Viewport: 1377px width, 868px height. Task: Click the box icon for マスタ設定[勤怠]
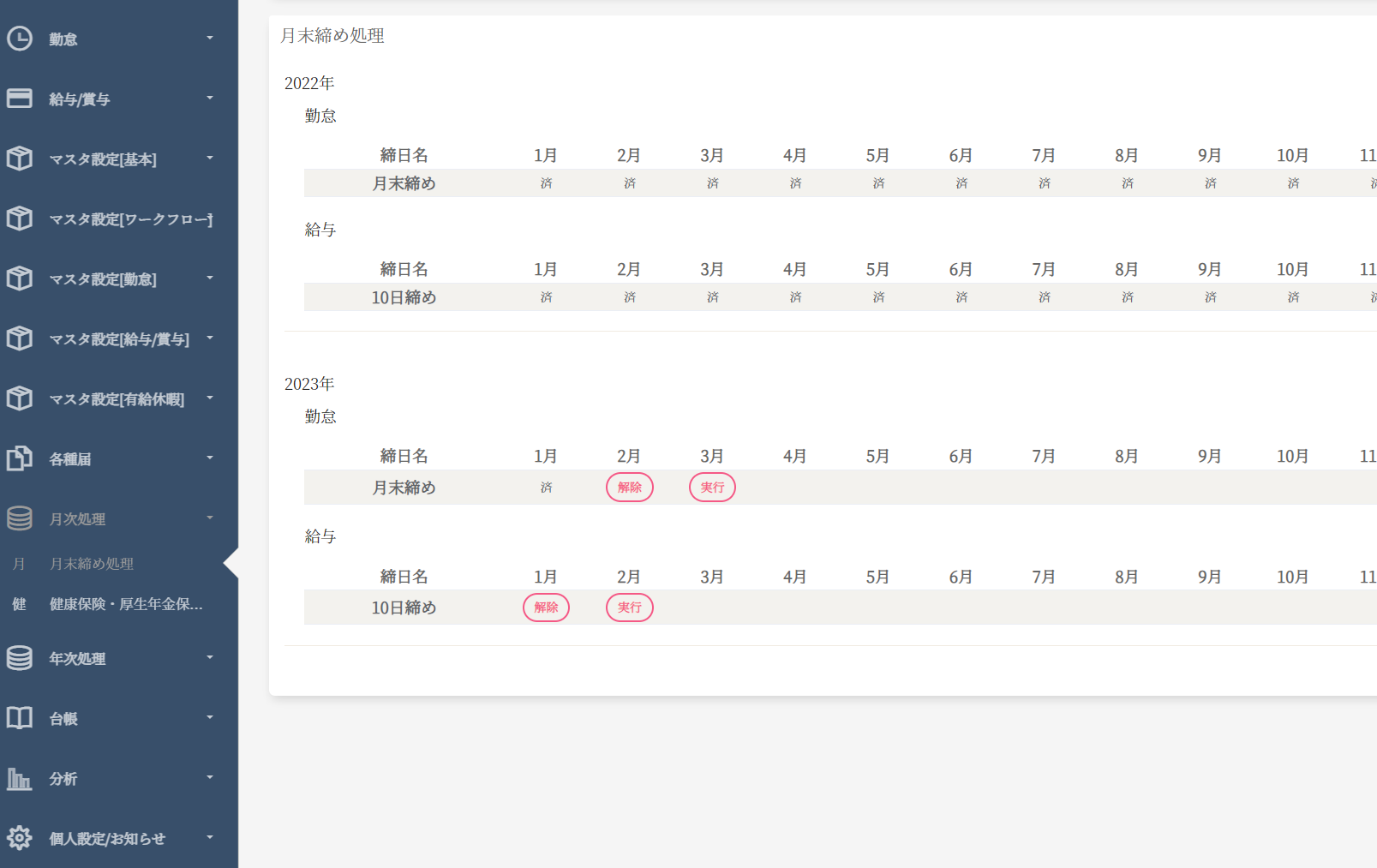tap(19, 278)
